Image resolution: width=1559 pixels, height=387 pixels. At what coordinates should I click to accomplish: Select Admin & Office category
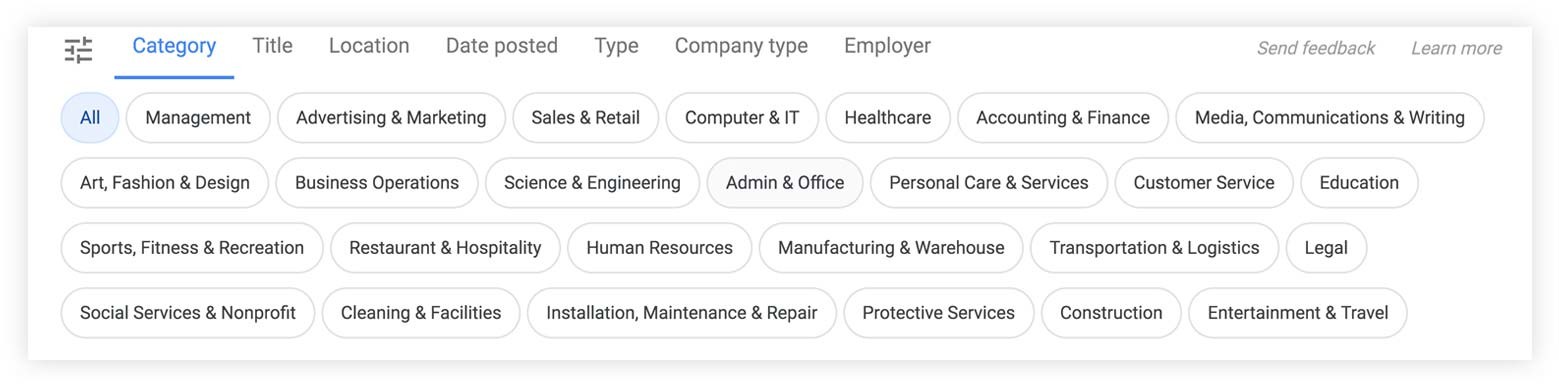coord(785,183)
